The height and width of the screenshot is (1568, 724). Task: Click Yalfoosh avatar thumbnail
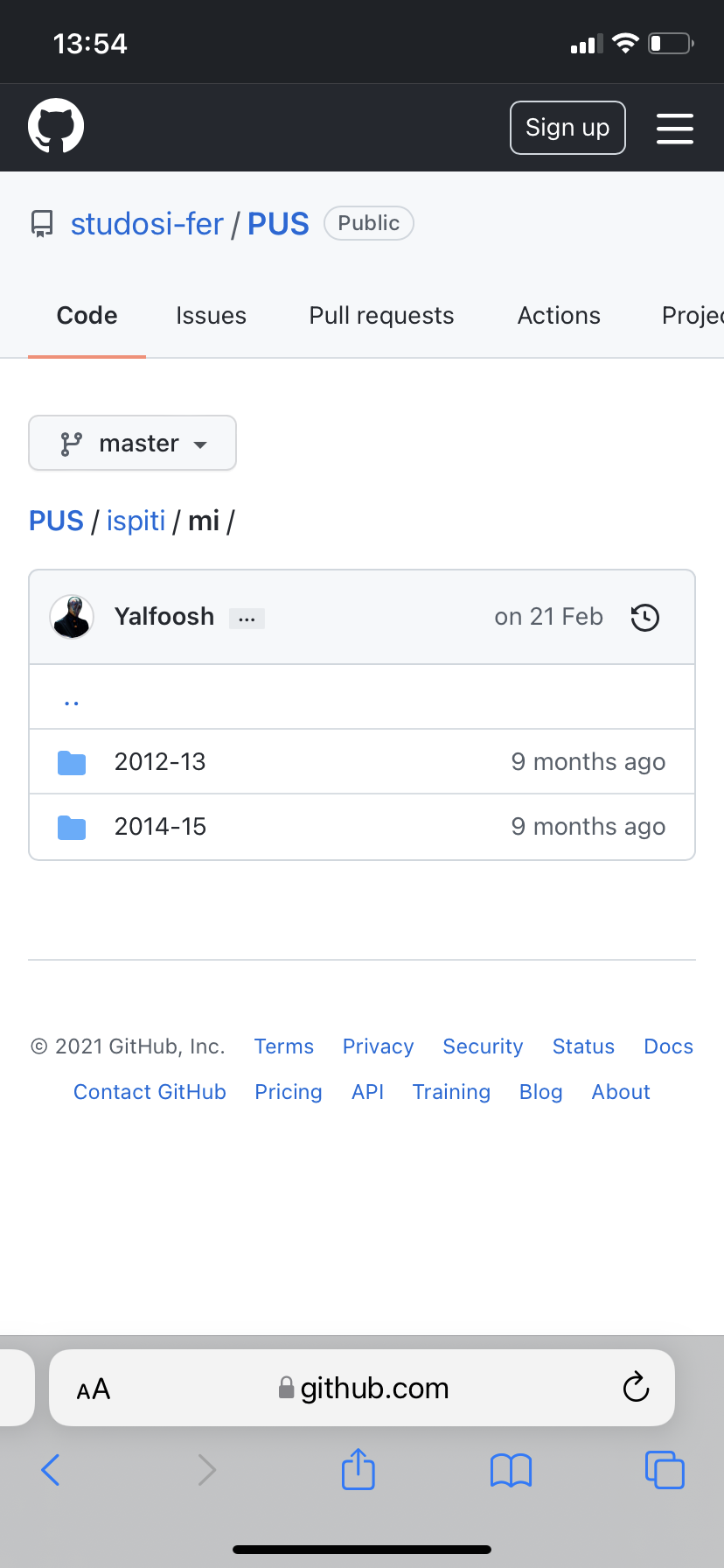[x=72, y=617]
